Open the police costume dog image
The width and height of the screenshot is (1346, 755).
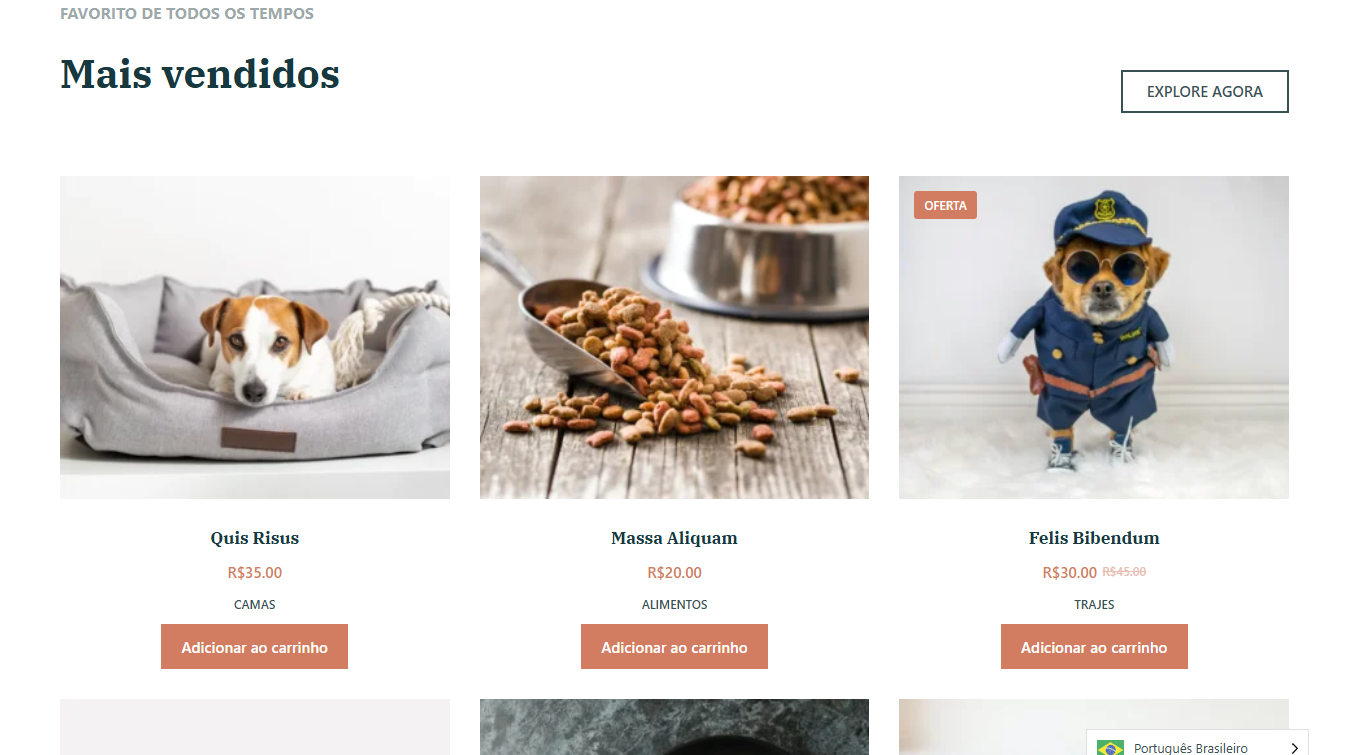coord(1094,337)
